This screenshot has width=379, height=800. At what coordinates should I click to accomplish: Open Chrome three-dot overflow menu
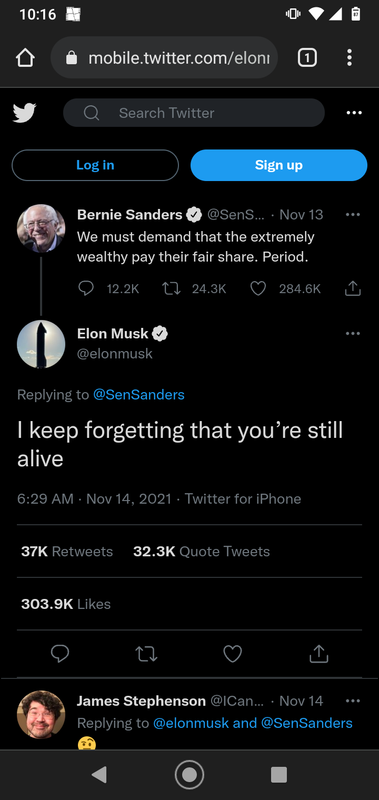349,58
